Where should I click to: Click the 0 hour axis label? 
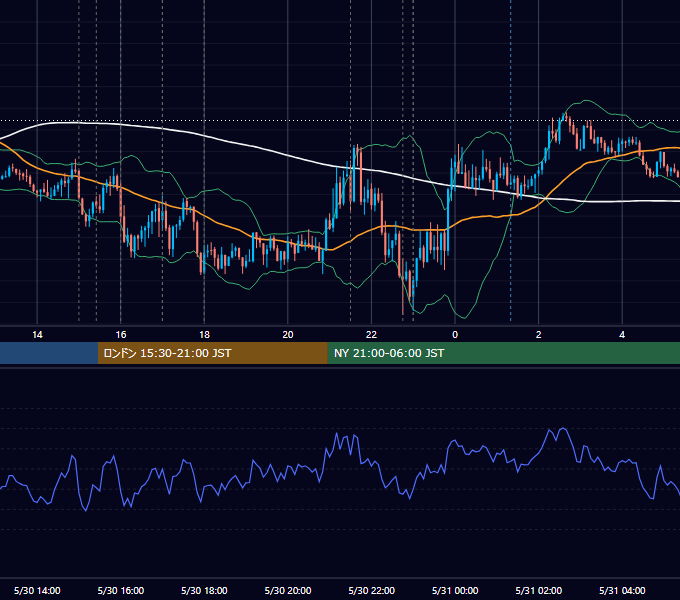point(455,335)
